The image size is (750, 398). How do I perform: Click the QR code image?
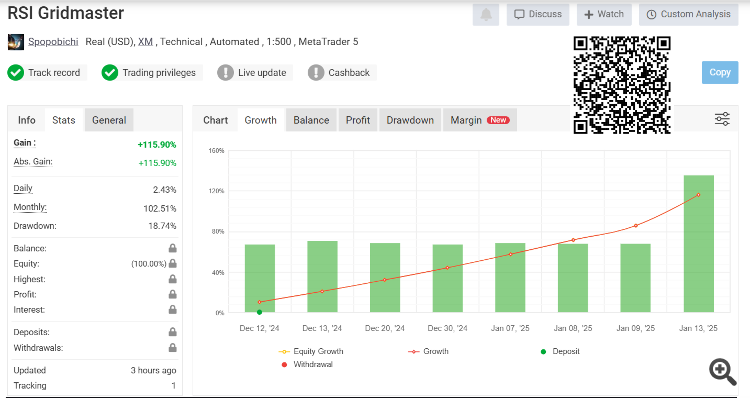[x=622, y=85]
